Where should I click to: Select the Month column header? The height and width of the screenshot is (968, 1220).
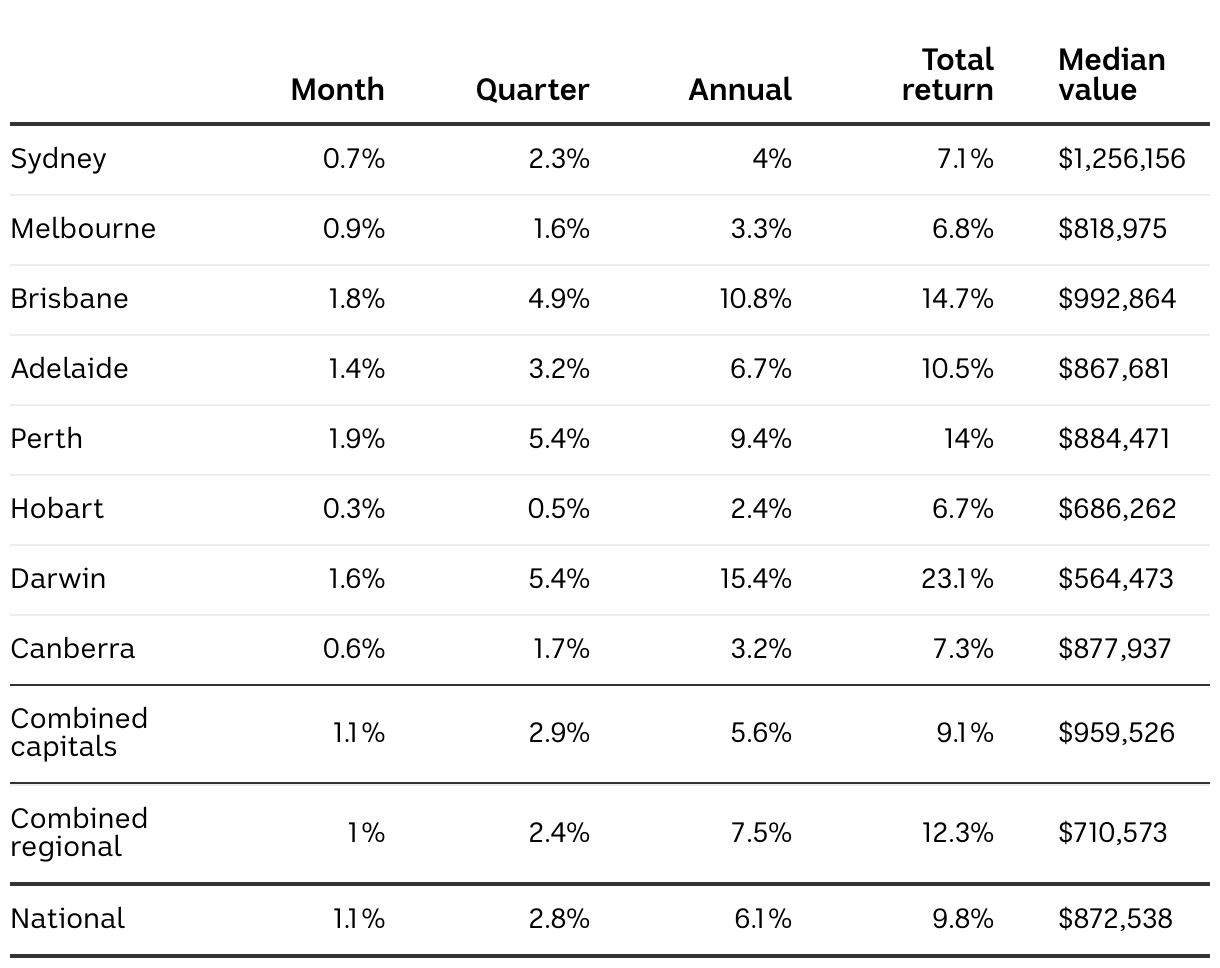(x=337, y=89)
